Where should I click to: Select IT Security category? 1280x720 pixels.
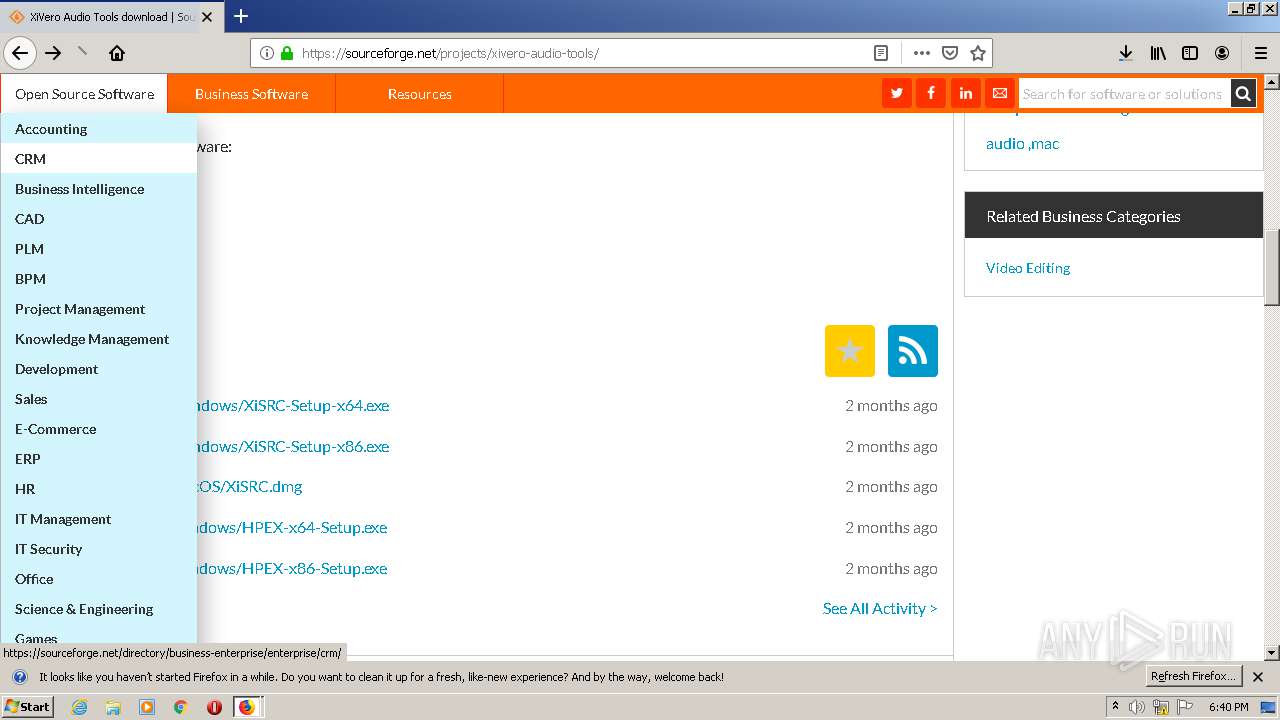coord(99,549)
